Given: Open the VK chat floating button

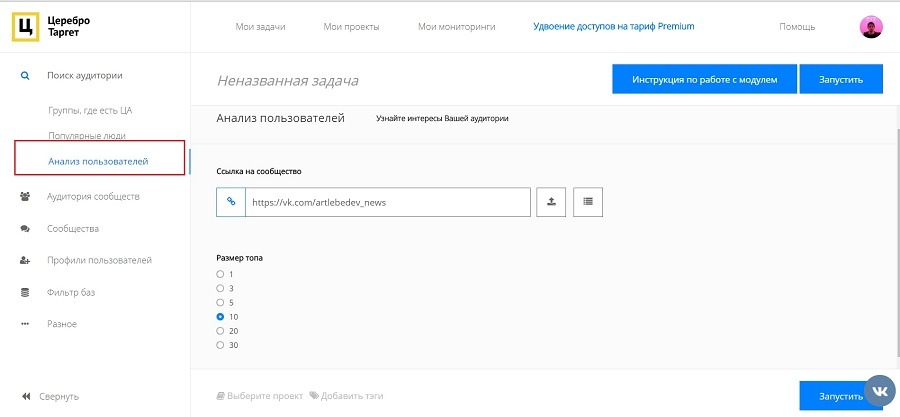Looking at the screenshot, I should coord(879,391).
